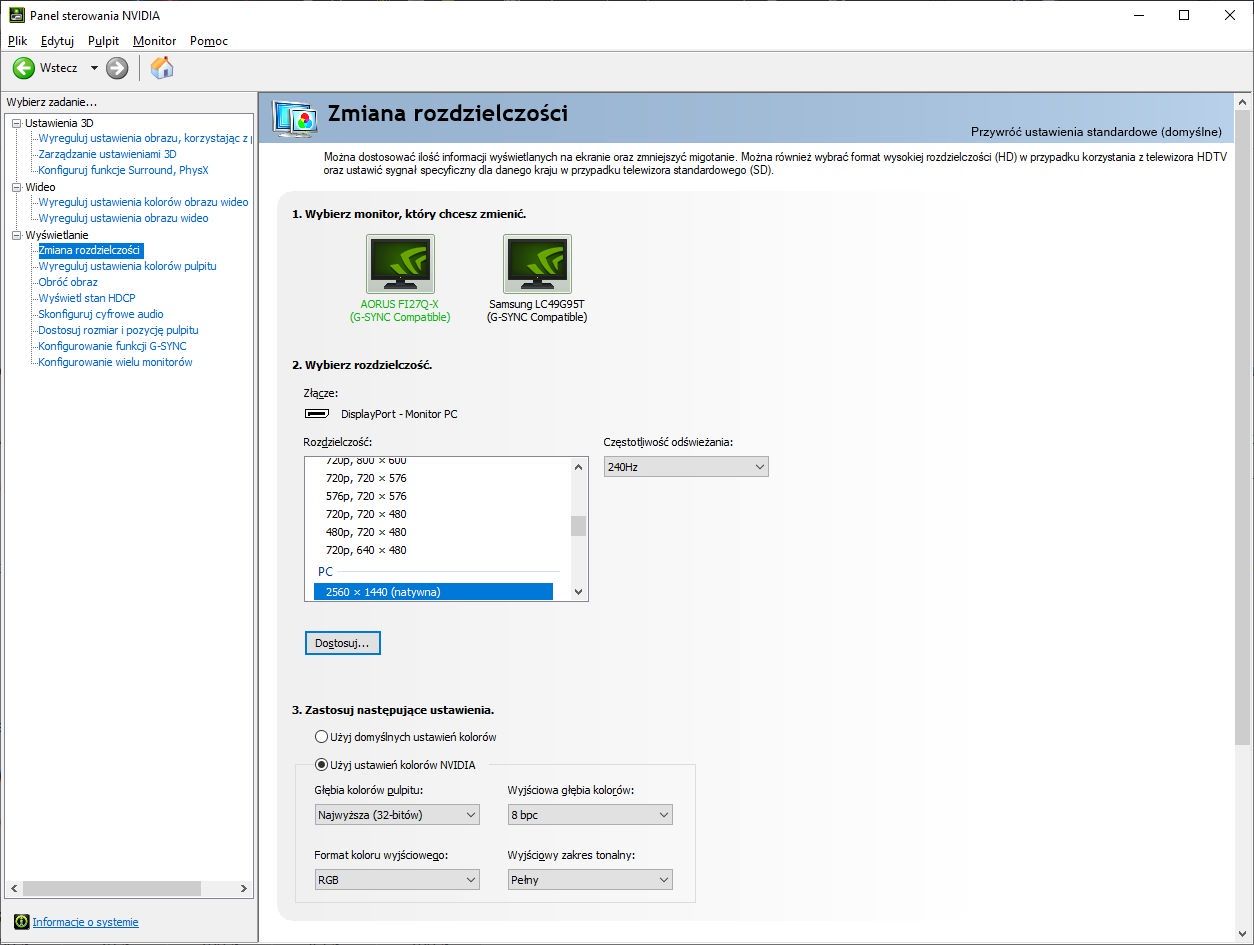Open Dostosuj rozmiar i pozycję pulpitu

[x=118, y=330]
